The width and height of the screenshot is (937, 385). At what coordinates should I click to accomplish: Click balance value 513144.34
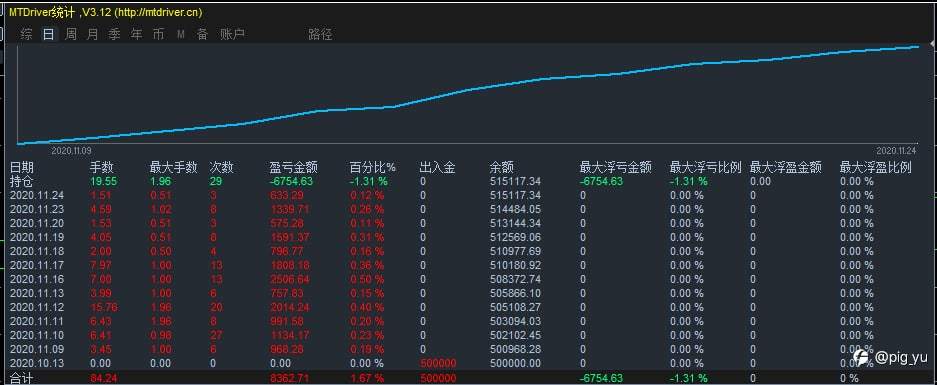coord(515,223)
